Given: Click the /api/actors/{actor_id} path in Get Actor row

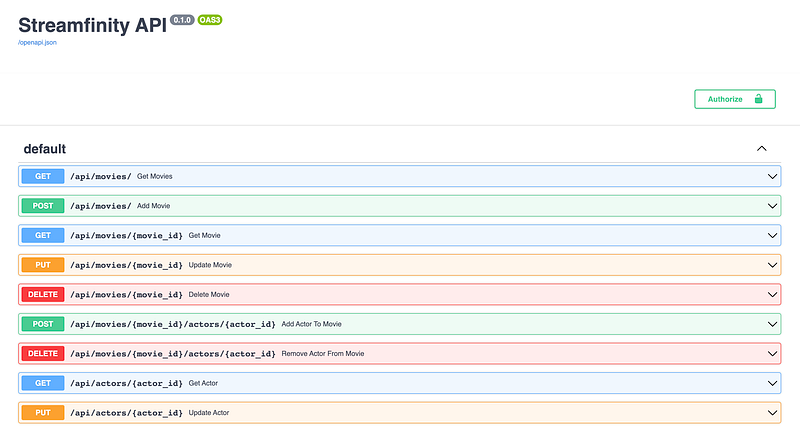Looking at the screenshot, I should point(126,384).
